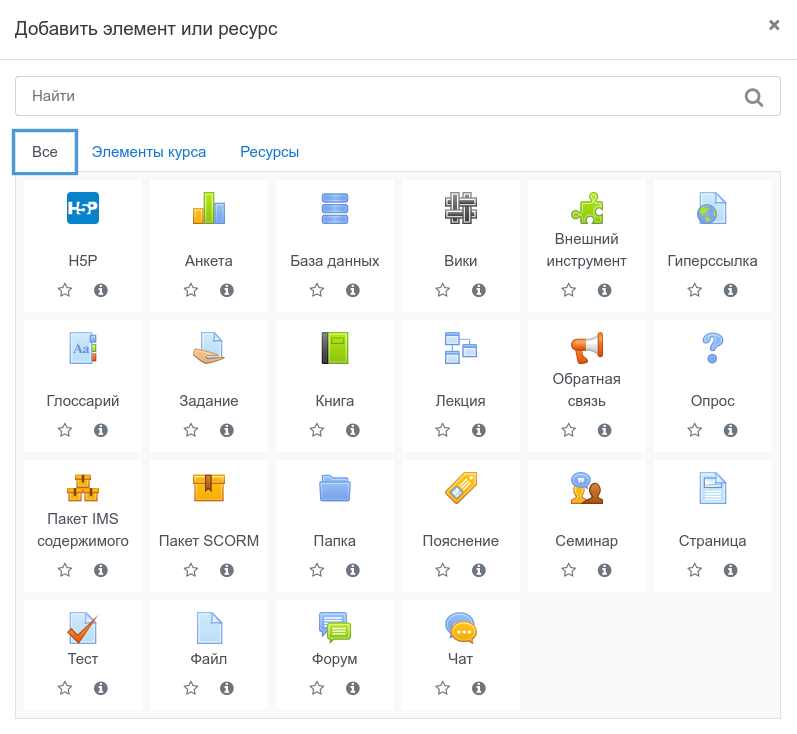Mark Папка as favorite with star
The height and width of the screenshot is (734, 797).
point(317,570)
